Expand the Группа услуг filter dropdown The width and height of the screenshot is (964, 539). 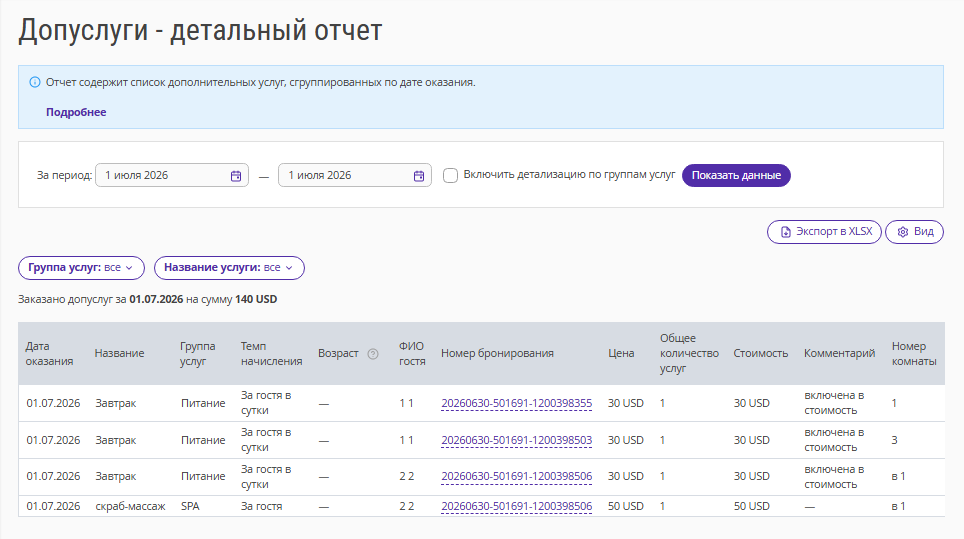click(x=81, y=268)
